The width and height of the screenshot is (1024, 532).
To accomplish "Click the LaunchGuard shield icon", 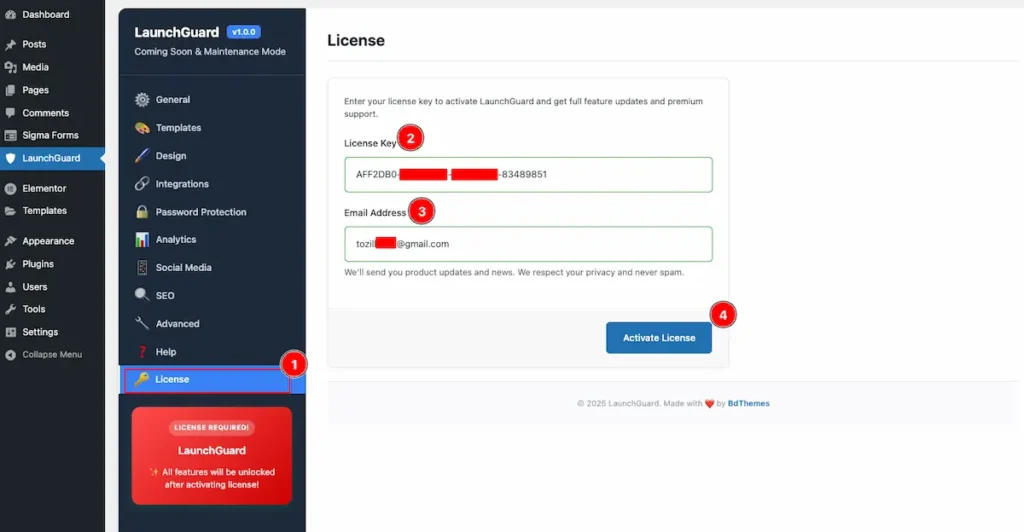I will [x=10, y=158].
